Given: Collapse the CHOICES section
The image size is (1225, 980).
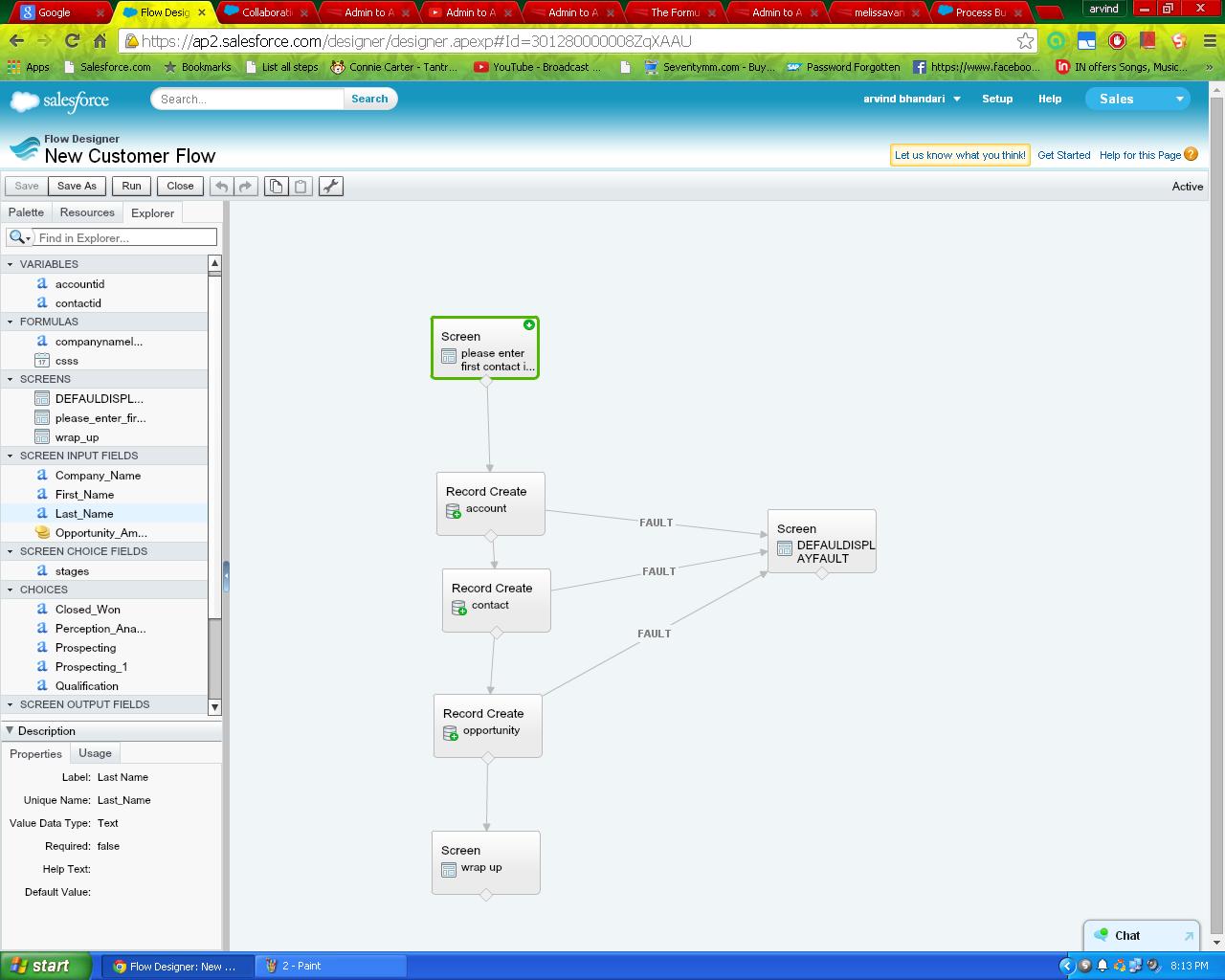Looking at the screenshot, I should click(x=11, y=590).
